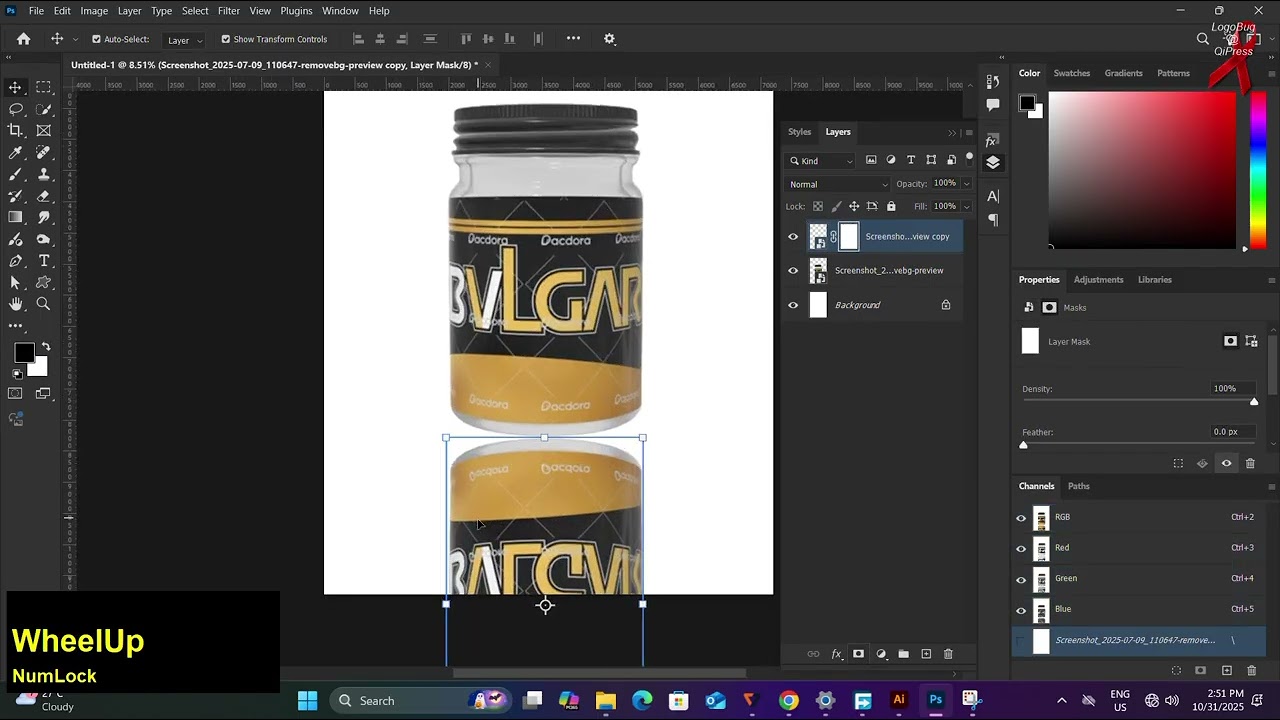Open the Normal blend mode dropdown

[837, 184]
